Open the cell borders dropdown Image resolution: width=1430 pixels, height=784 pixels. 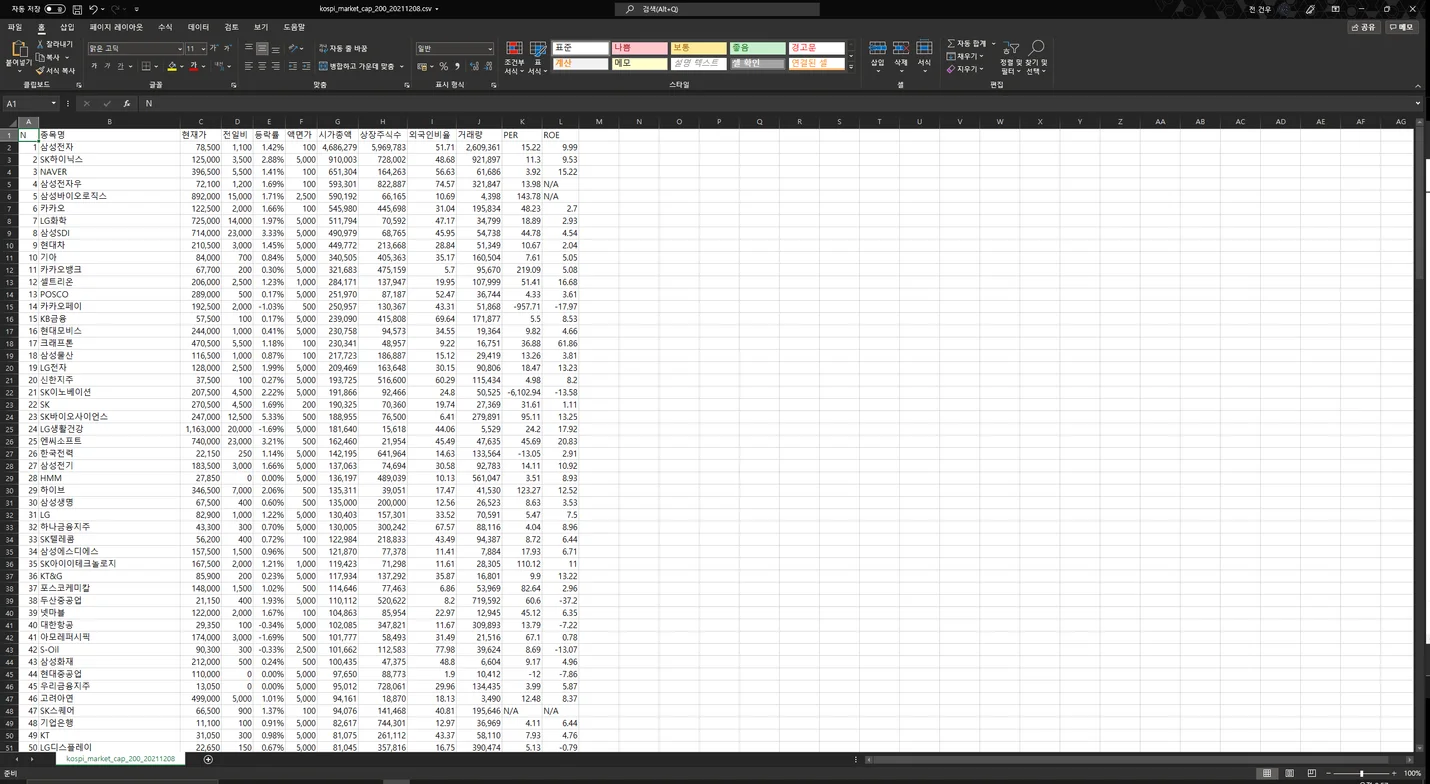(x=158, y=67)
